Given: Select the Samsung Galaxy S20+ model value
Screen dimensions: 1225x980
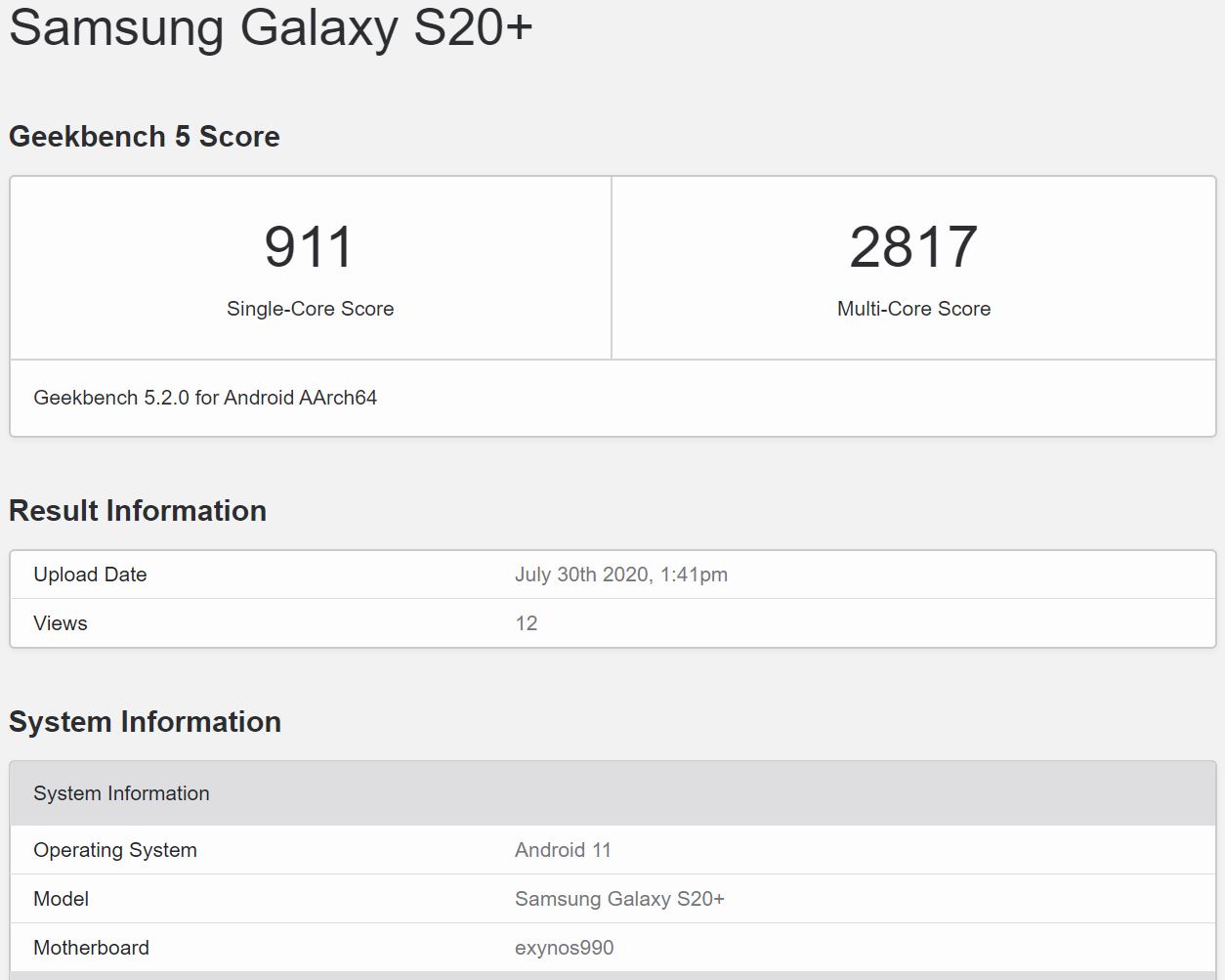Looking at the screenshot, I should coord(619,899).
